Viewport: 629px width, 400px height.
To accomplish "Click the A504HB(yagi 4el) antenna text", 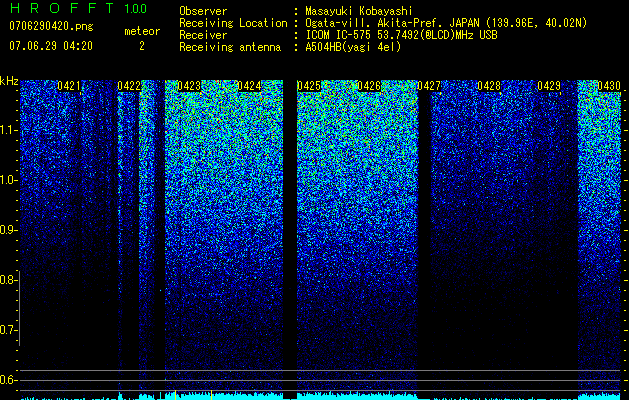I will click(353, 47).
